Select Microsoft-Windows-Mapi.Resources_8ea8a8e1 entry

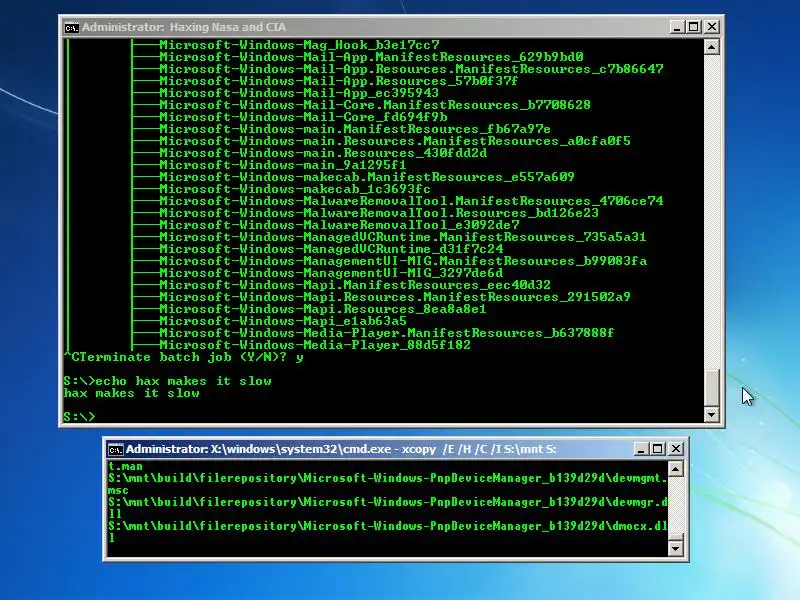pos(323,309)
